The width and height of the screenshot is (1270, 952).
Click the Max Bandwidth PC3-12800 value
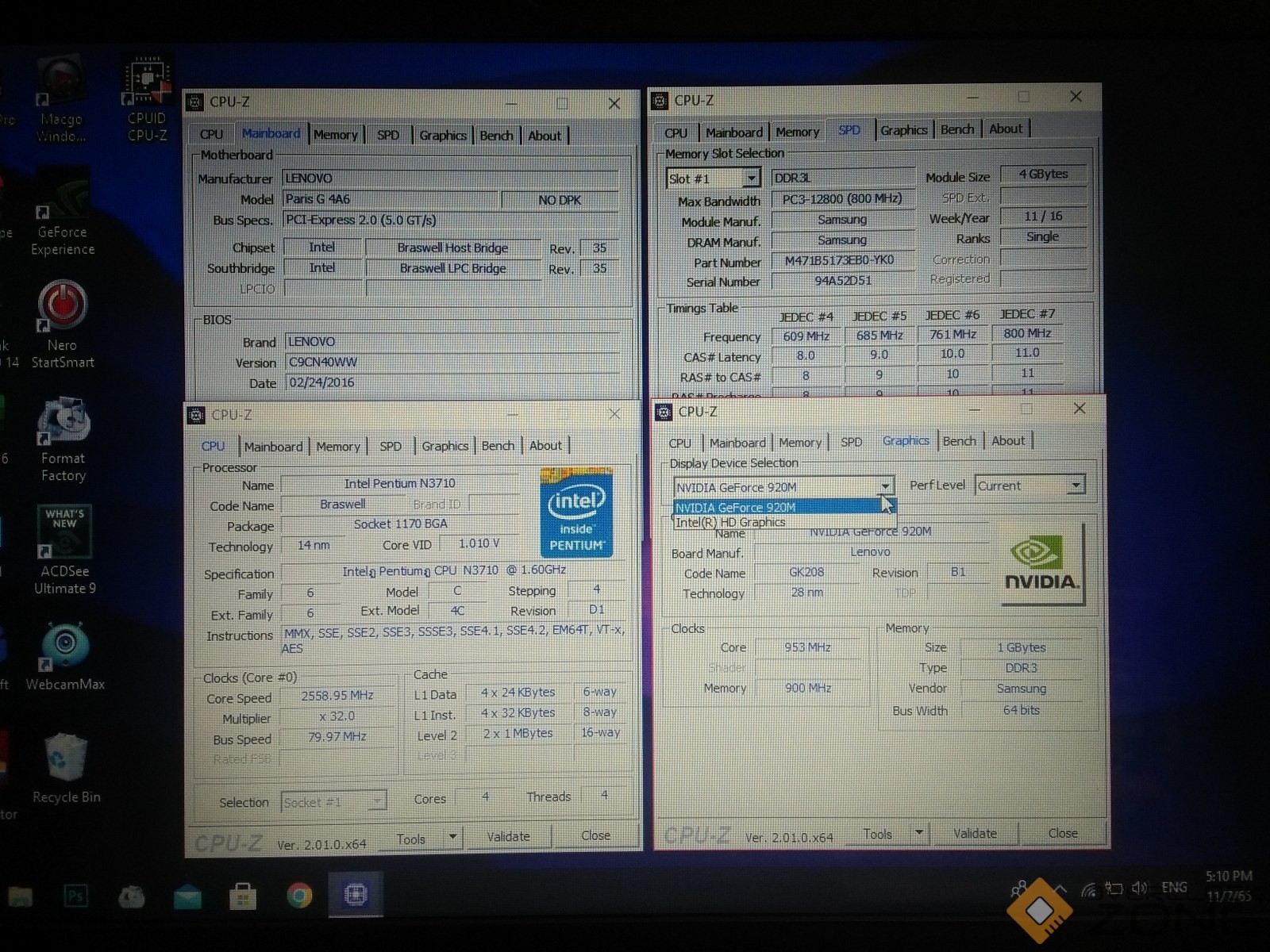click(842, 199)
